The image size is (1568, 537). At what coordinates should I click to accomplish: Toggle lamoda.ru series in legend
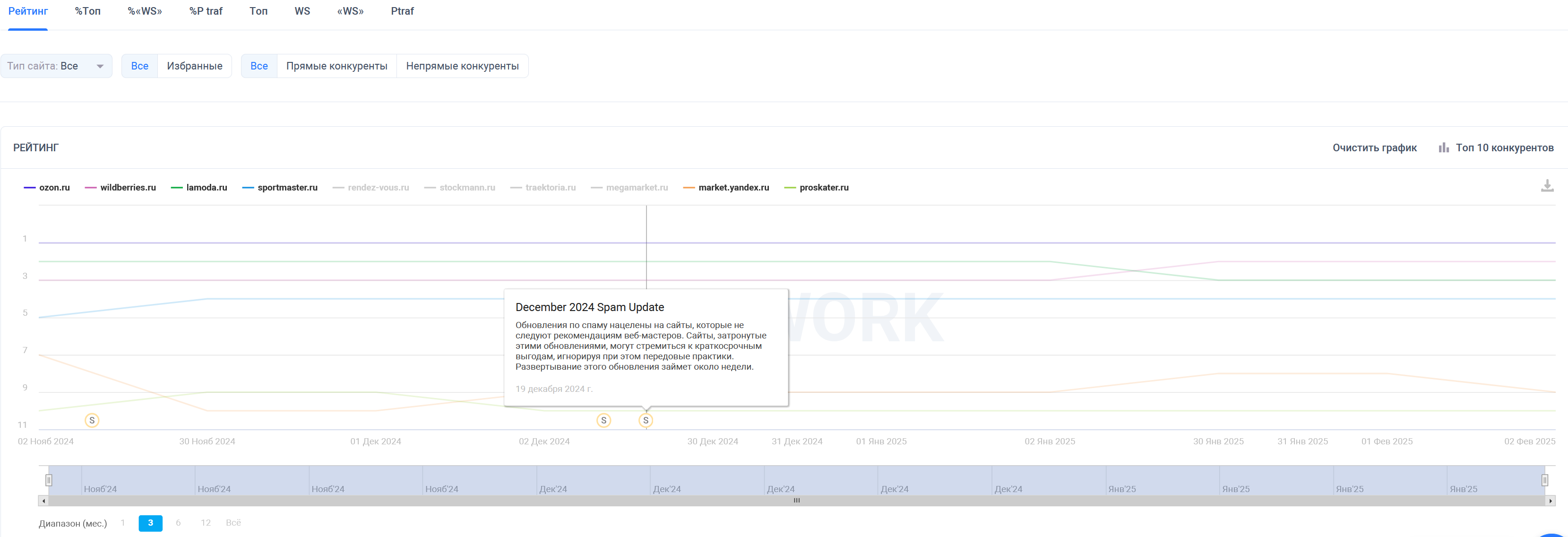199,188
